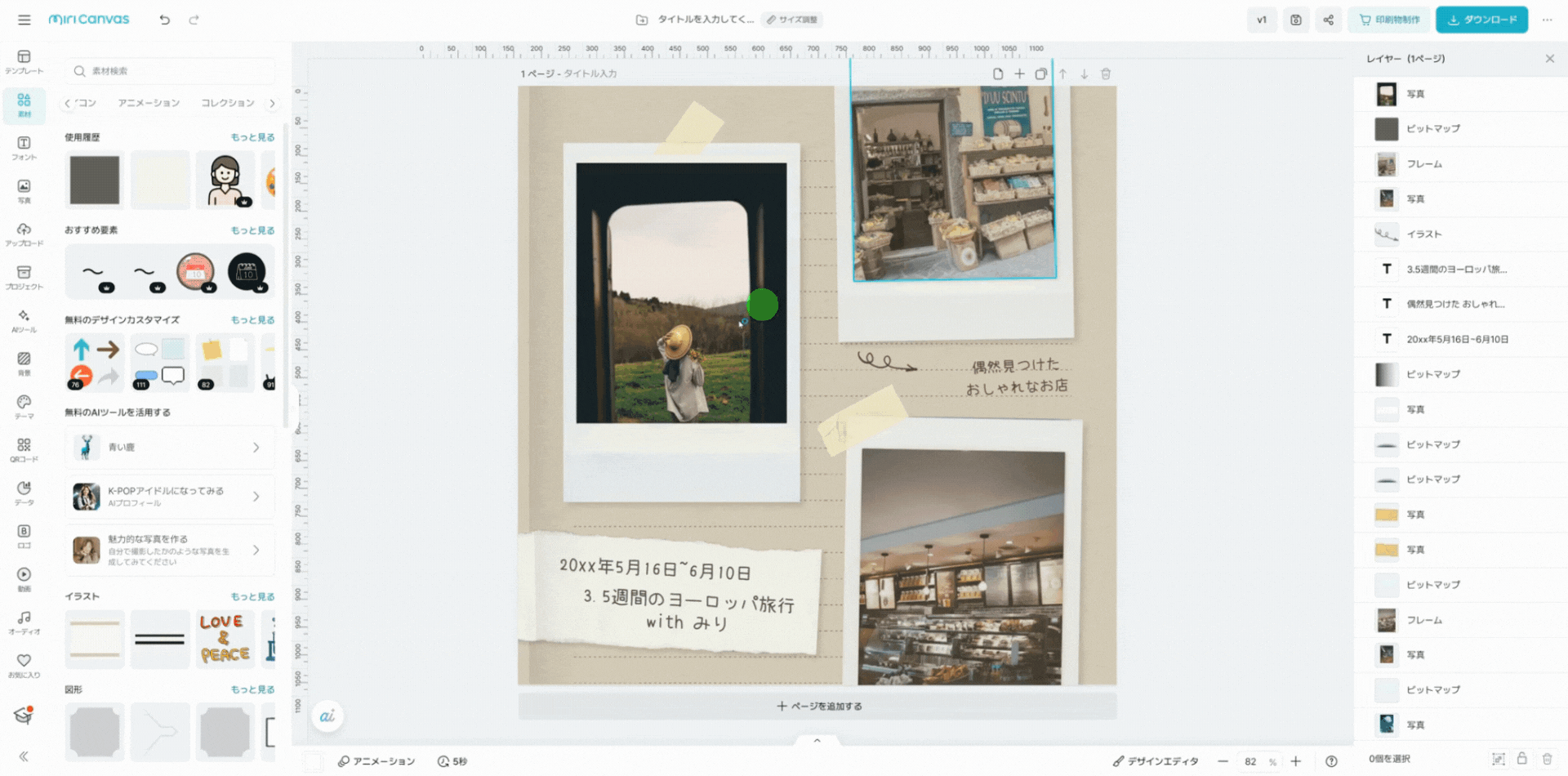This screenshot has height=776, width=1568.
Task: Open the フォント text tool panel
Action: (x=24, y=148)
